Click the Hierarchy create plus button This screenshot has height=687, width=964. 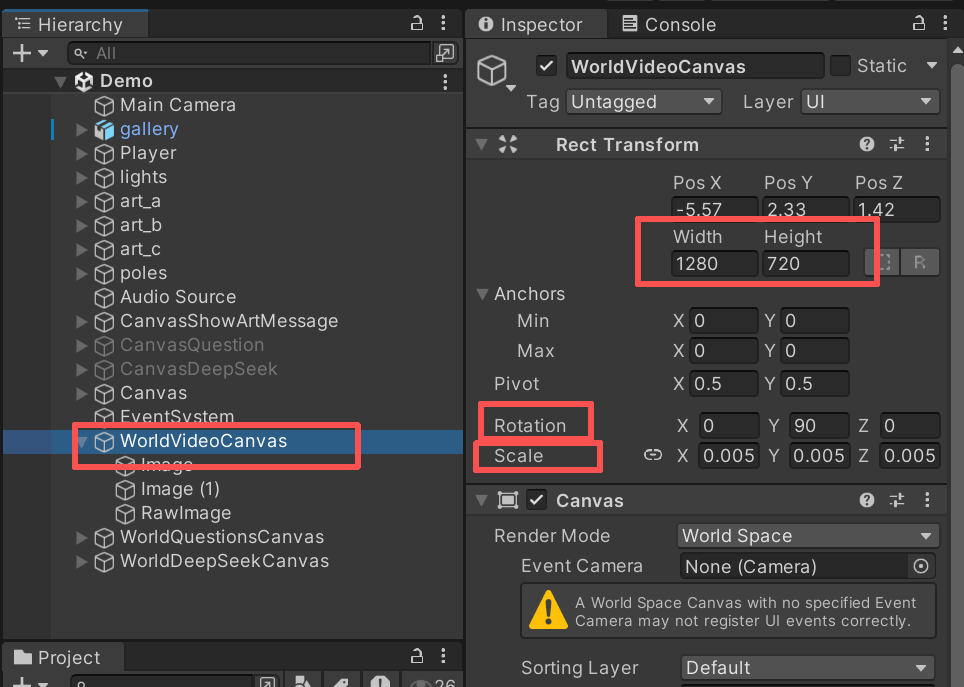tap(22, 53)
